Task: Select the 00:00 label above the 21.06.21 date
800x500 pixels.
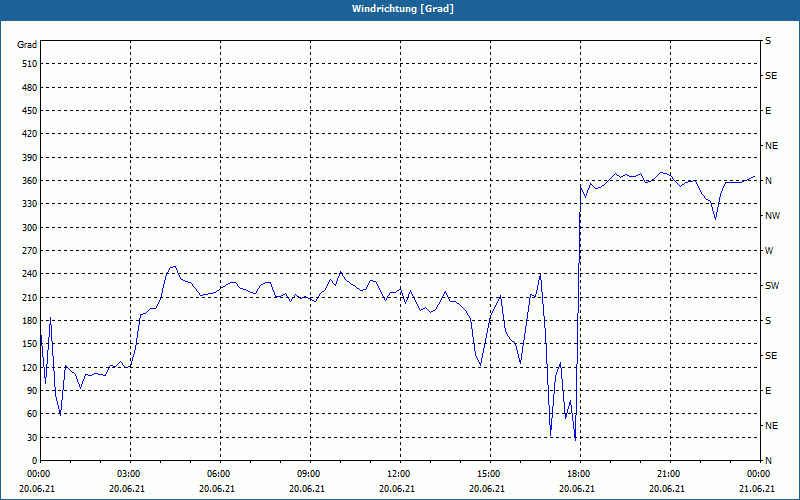Action: (x=758, y=473)
